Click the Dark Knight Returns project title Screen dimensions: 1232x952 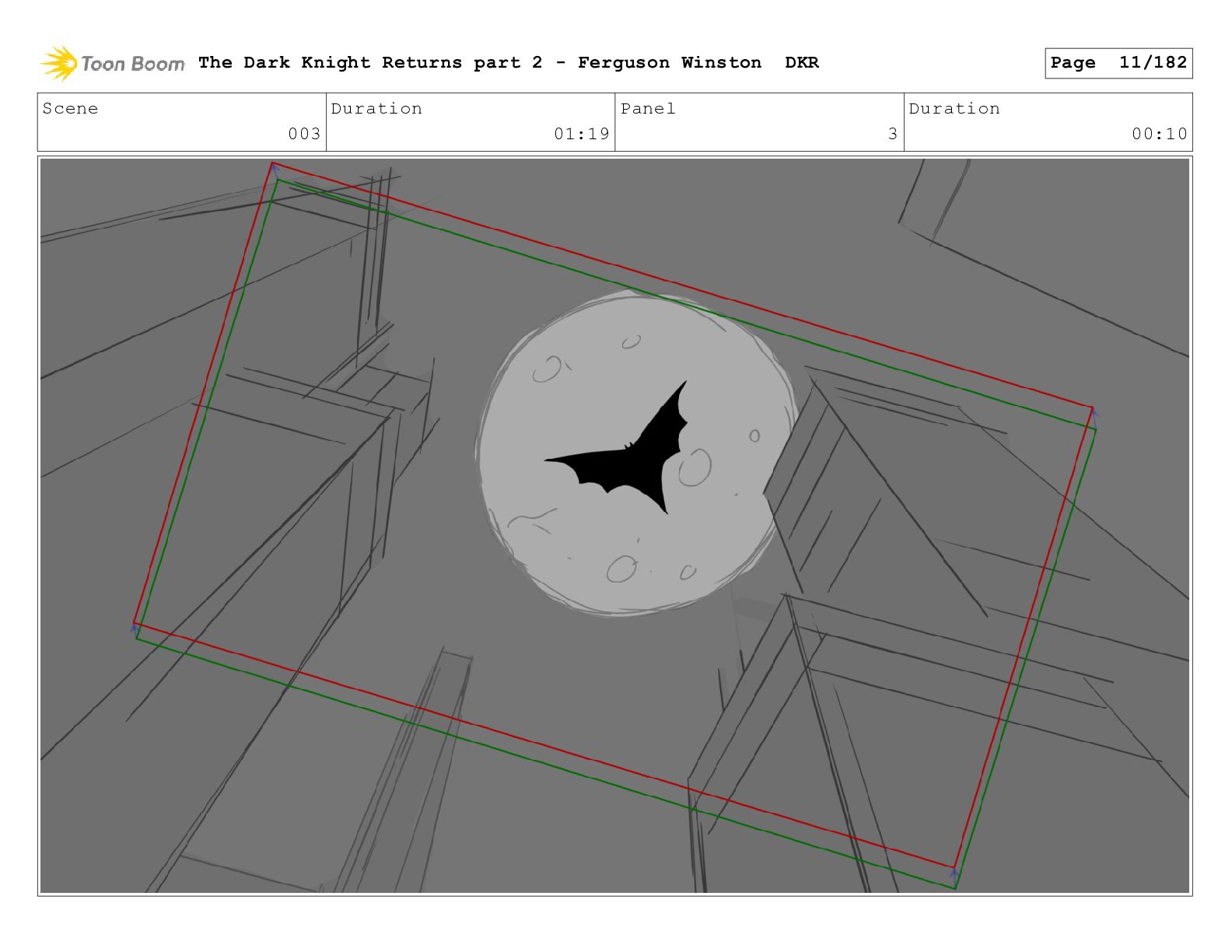click(x=509, y=62)
